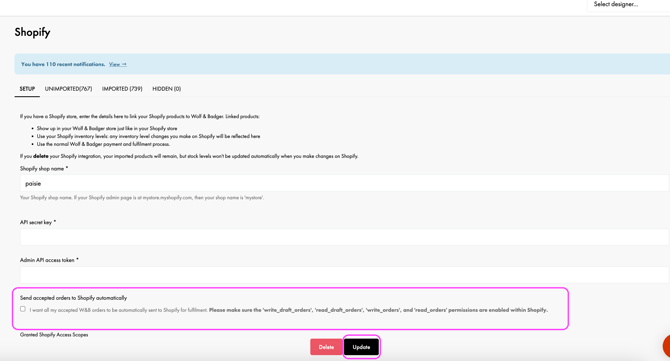This screenshot has width=670, height=361.
Task: Enable automatic sending of orders to Shopify
Action: 23,309
